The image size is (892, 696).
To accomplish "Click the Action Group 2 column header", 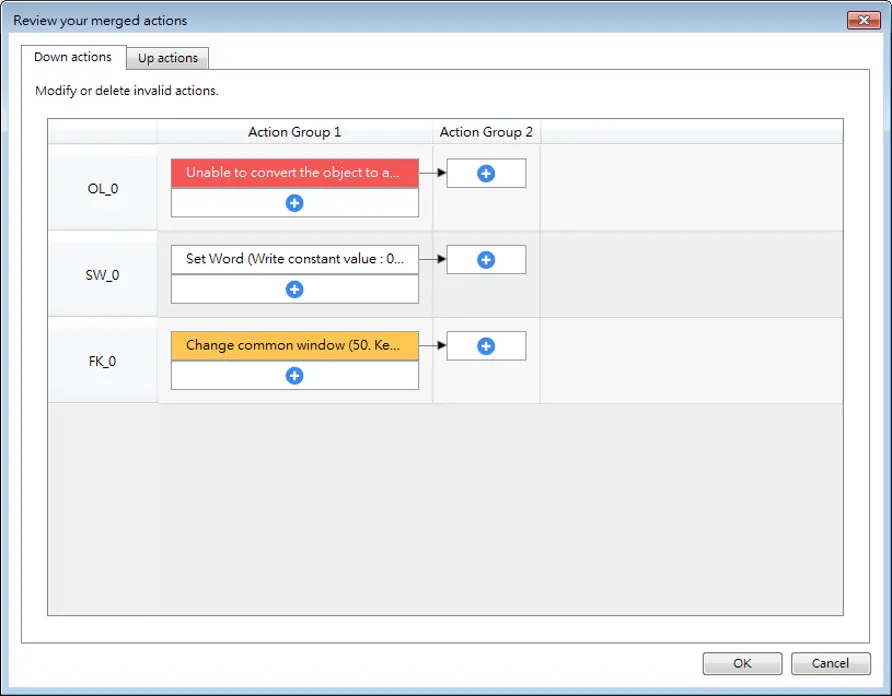I will coord(486,132).
